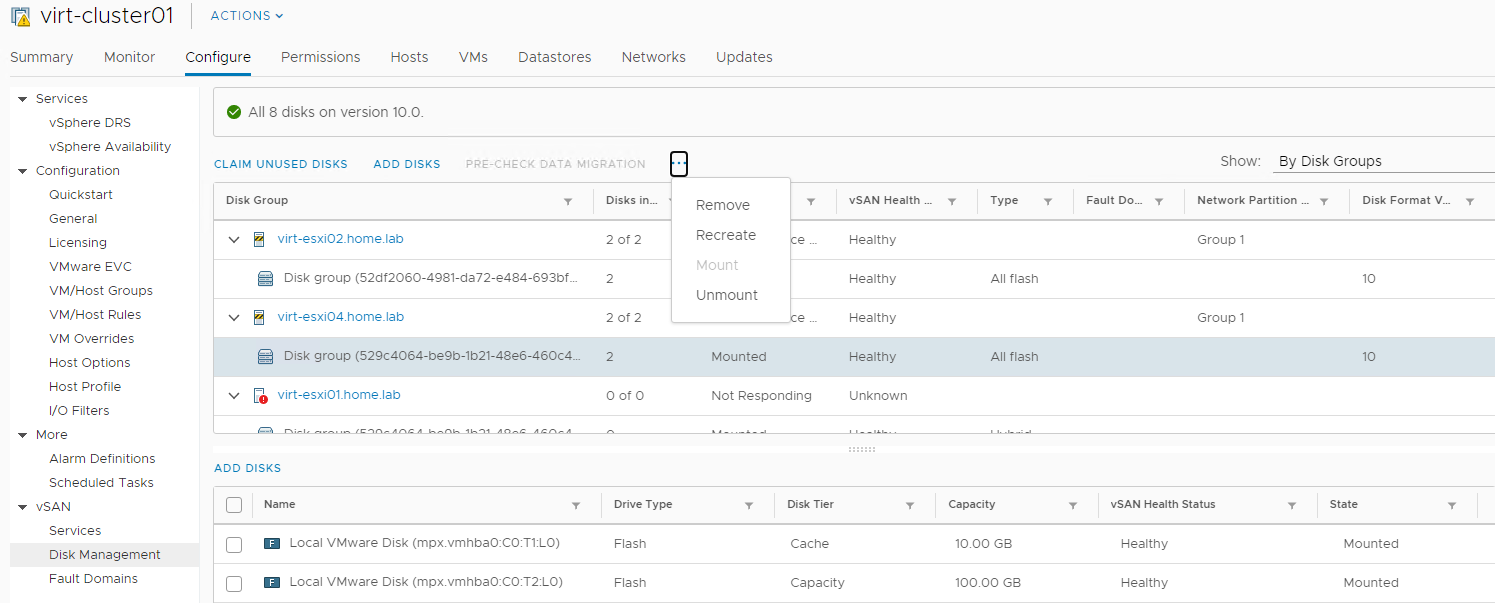Collapse the vSAN tree section
Image resolution: width=1495 pixels, height=603 pixels.
[x=22, y=507]
